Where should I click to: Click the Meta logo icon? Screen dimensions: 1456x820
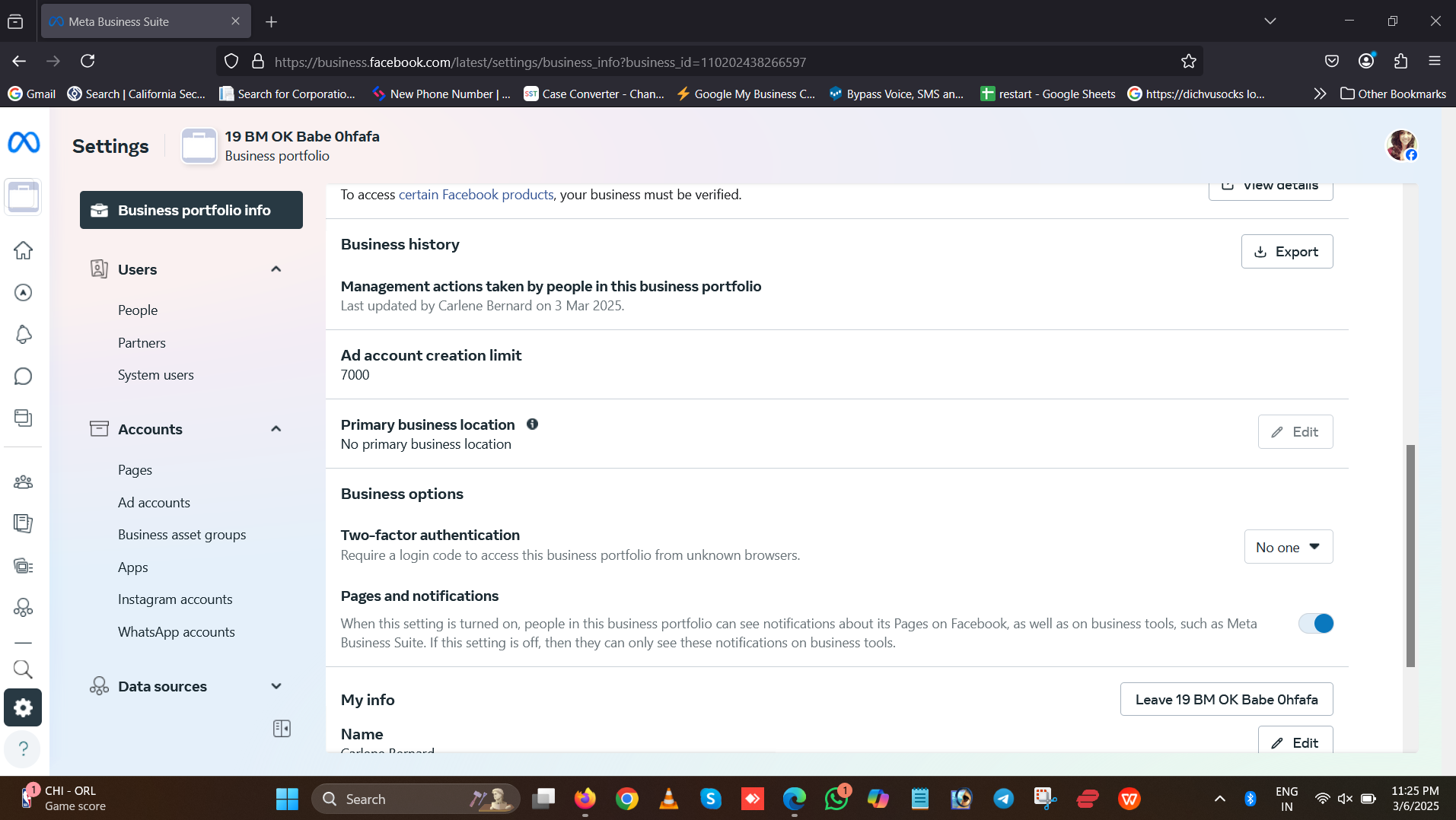point(24,142)
